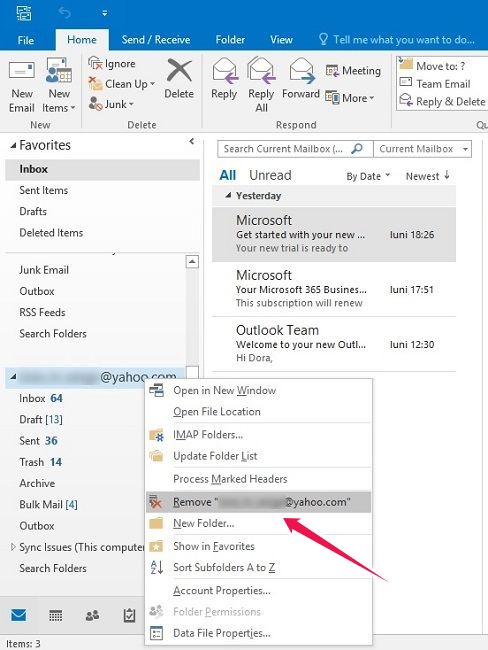Viewport: 488px width, 650px height.
Task: Click the Tell me what you want field
Action: pyautogui.click(x=397, y=39)
